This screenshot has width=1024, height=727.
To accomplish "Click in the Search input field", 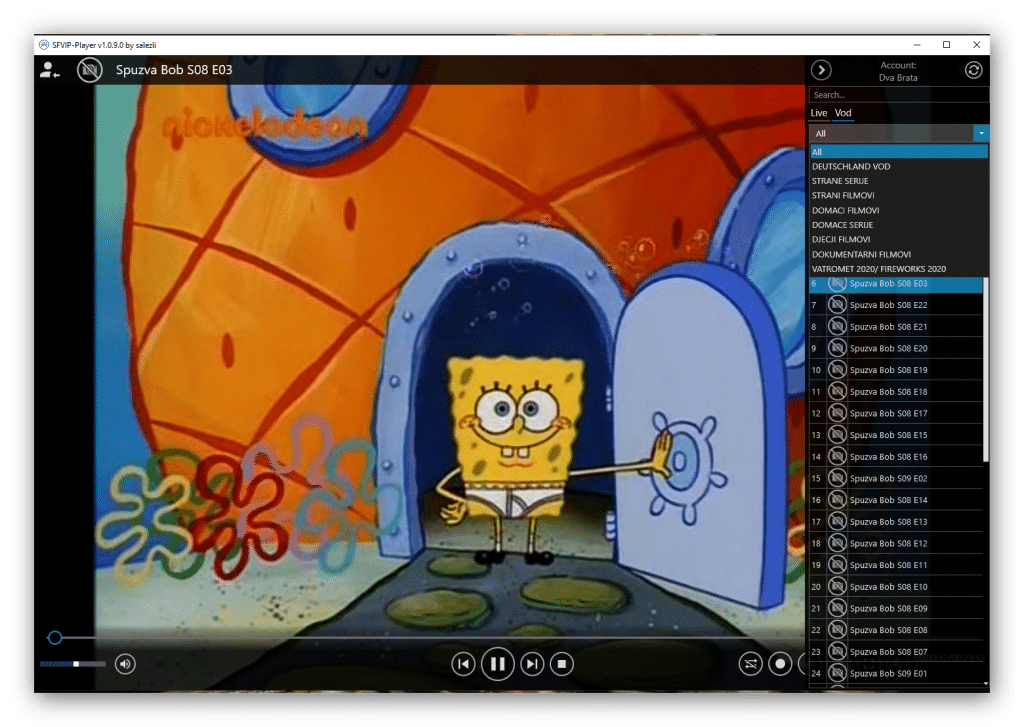I will click(x=899, y=95).
